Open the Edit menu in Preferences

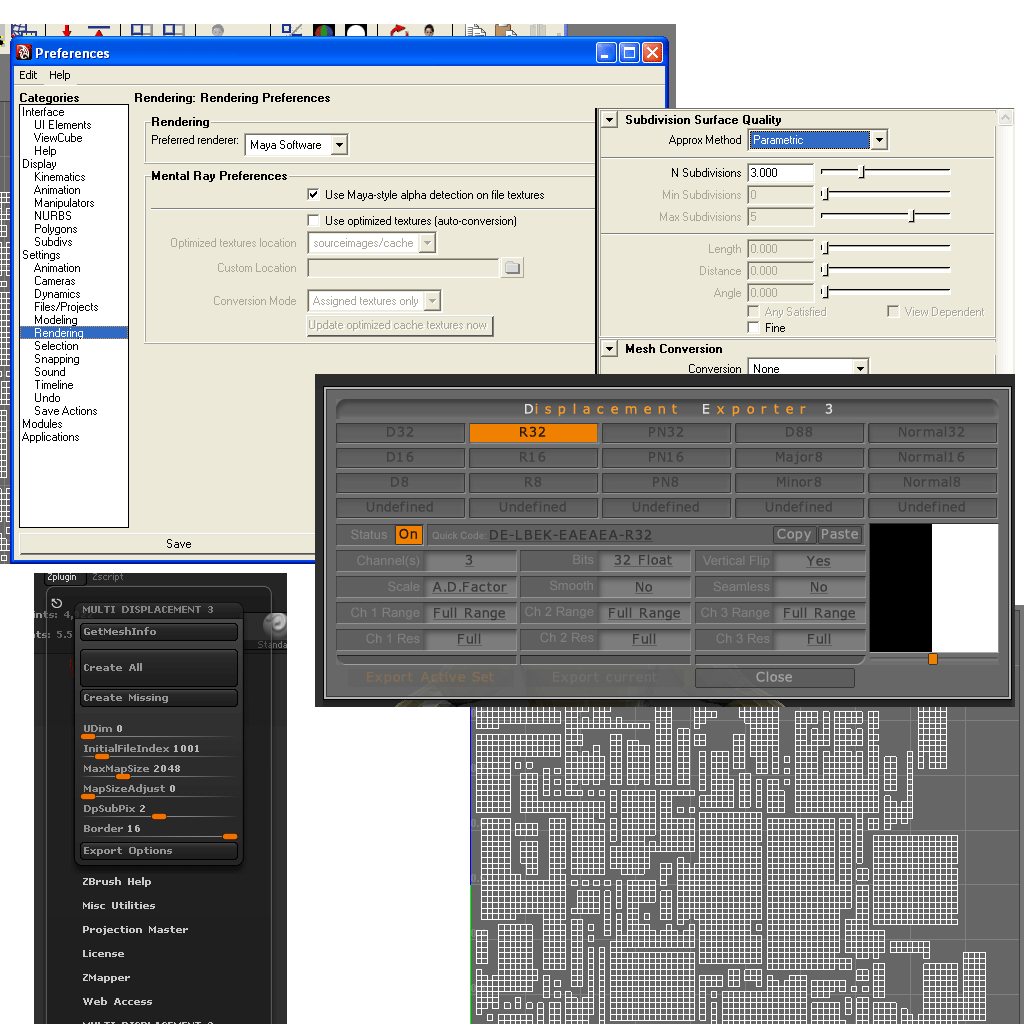click(x=28, y=75)
